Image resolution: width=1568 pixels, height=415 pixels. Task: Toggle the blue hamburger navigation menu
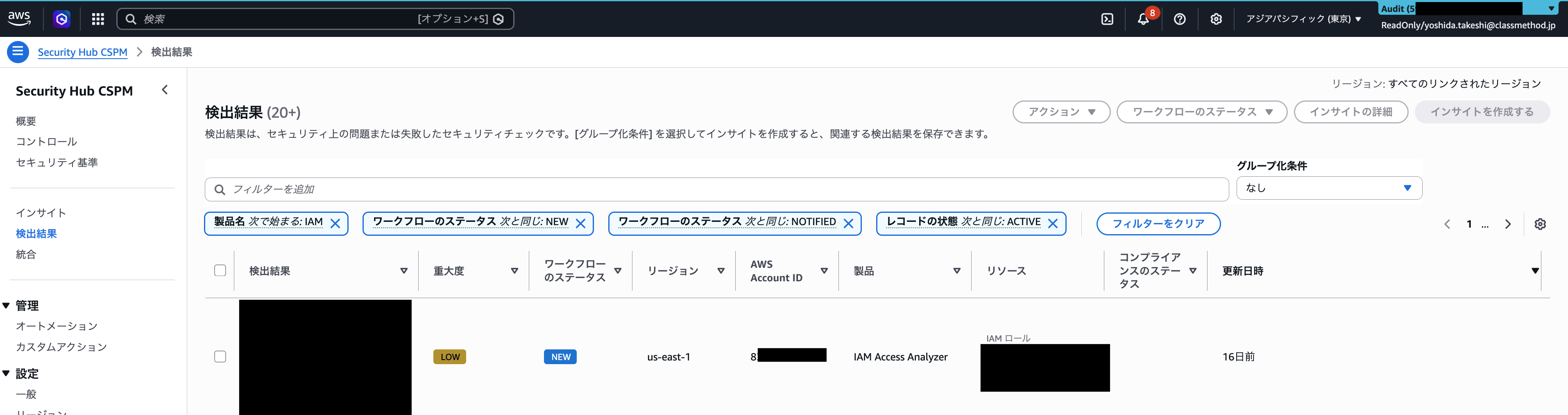(18, 52)
